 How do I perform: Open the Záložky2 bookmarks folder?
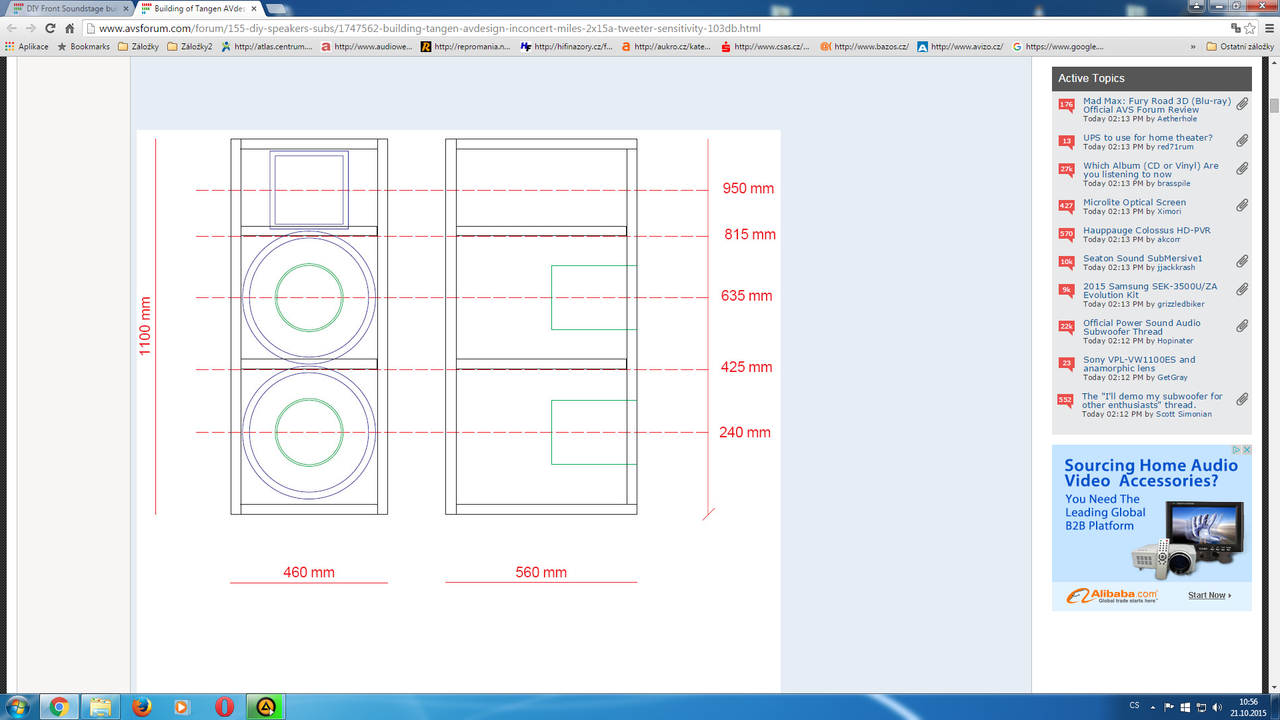point(190,46)
